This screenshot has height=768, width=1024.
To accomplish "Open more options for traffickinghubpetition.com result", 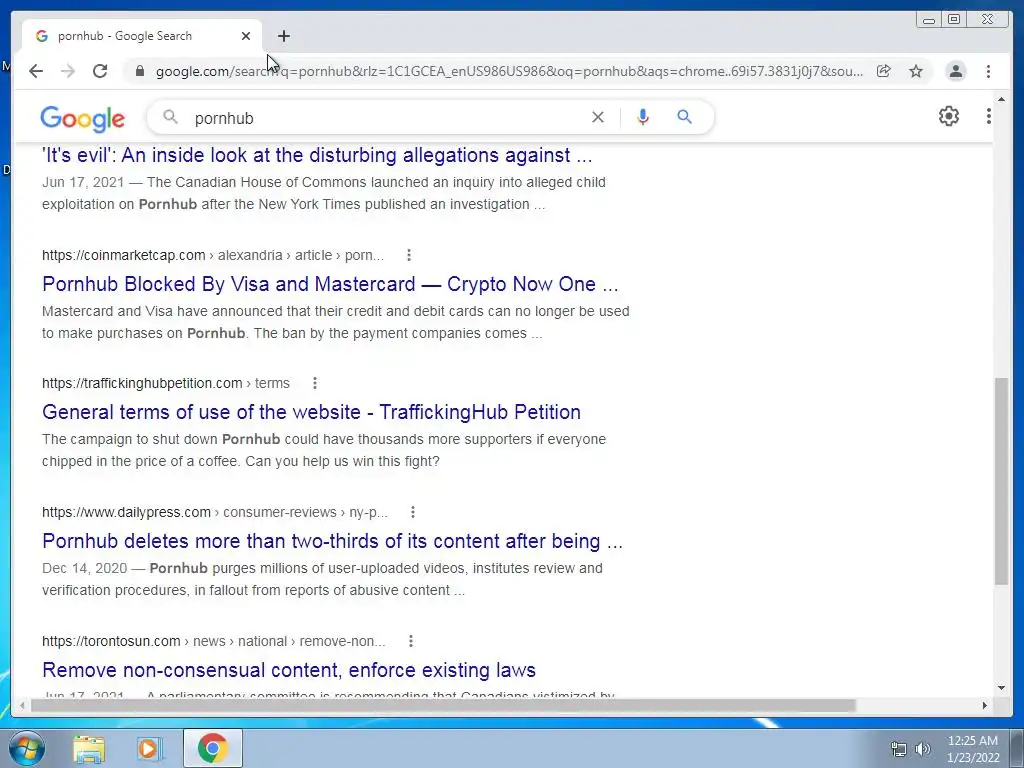I will point(315,383).
